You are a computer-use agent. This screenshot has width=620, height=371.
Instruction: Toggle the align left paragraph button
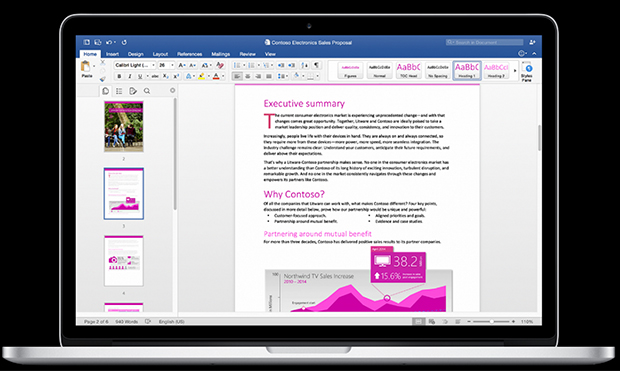(x=237, y=76)
